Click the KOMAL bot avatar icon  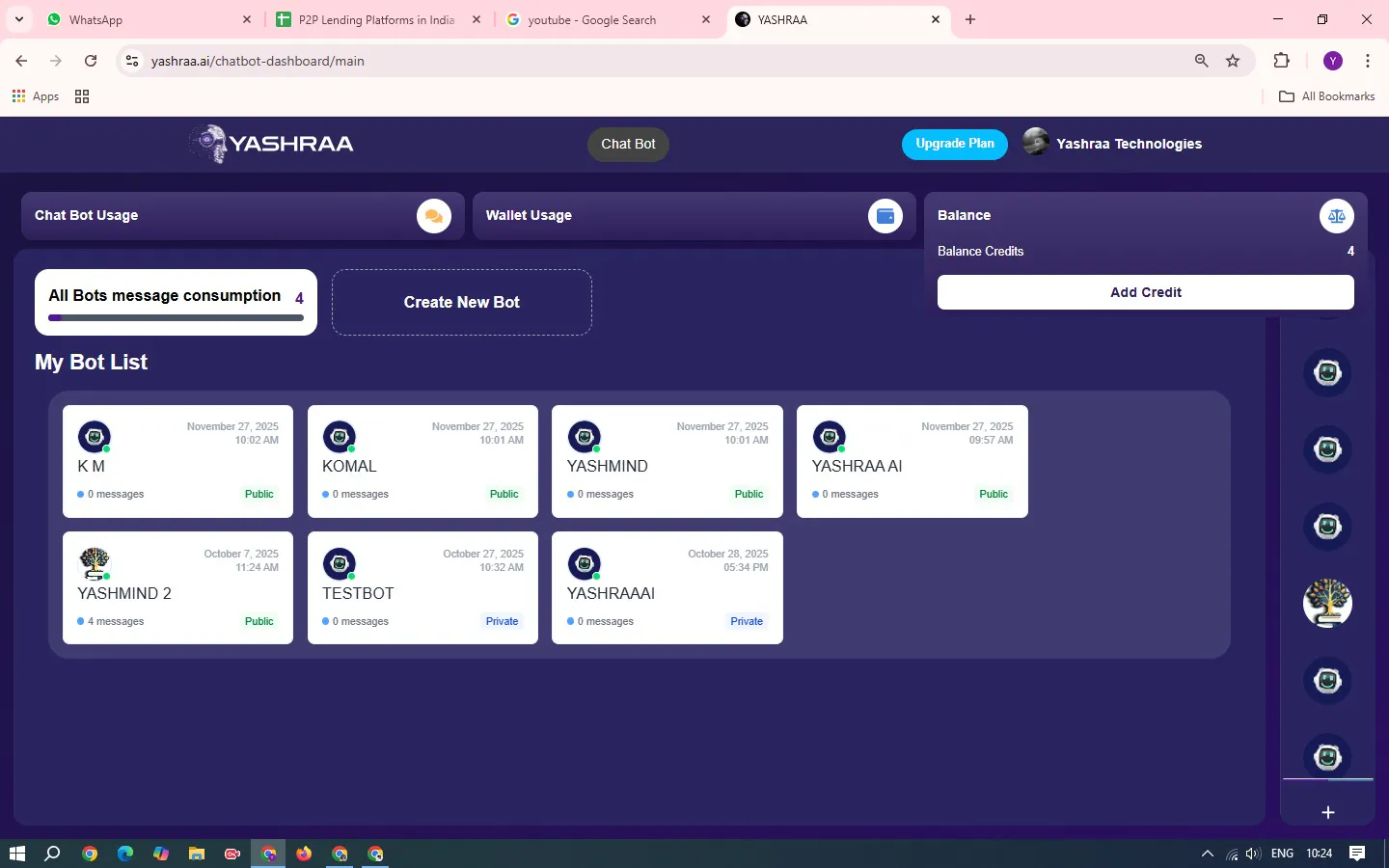pyautogui.click(x=340, y=437)
